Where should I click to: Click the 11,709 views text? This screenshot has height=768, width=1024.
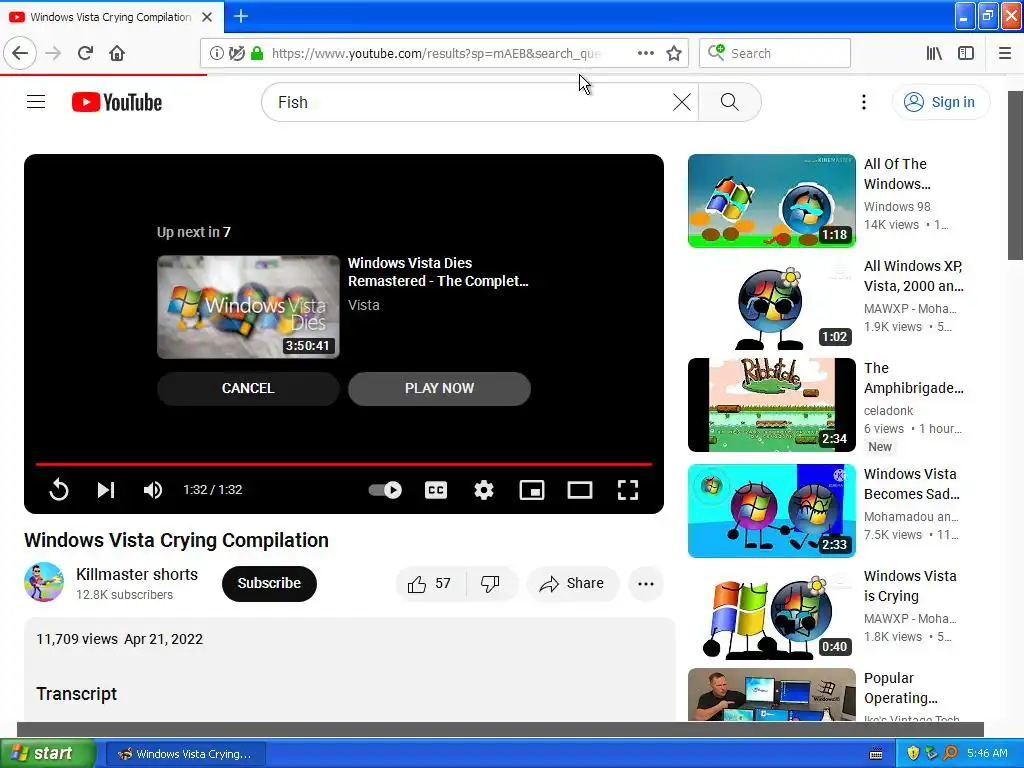pyautogui.click(x=76, y=639)
